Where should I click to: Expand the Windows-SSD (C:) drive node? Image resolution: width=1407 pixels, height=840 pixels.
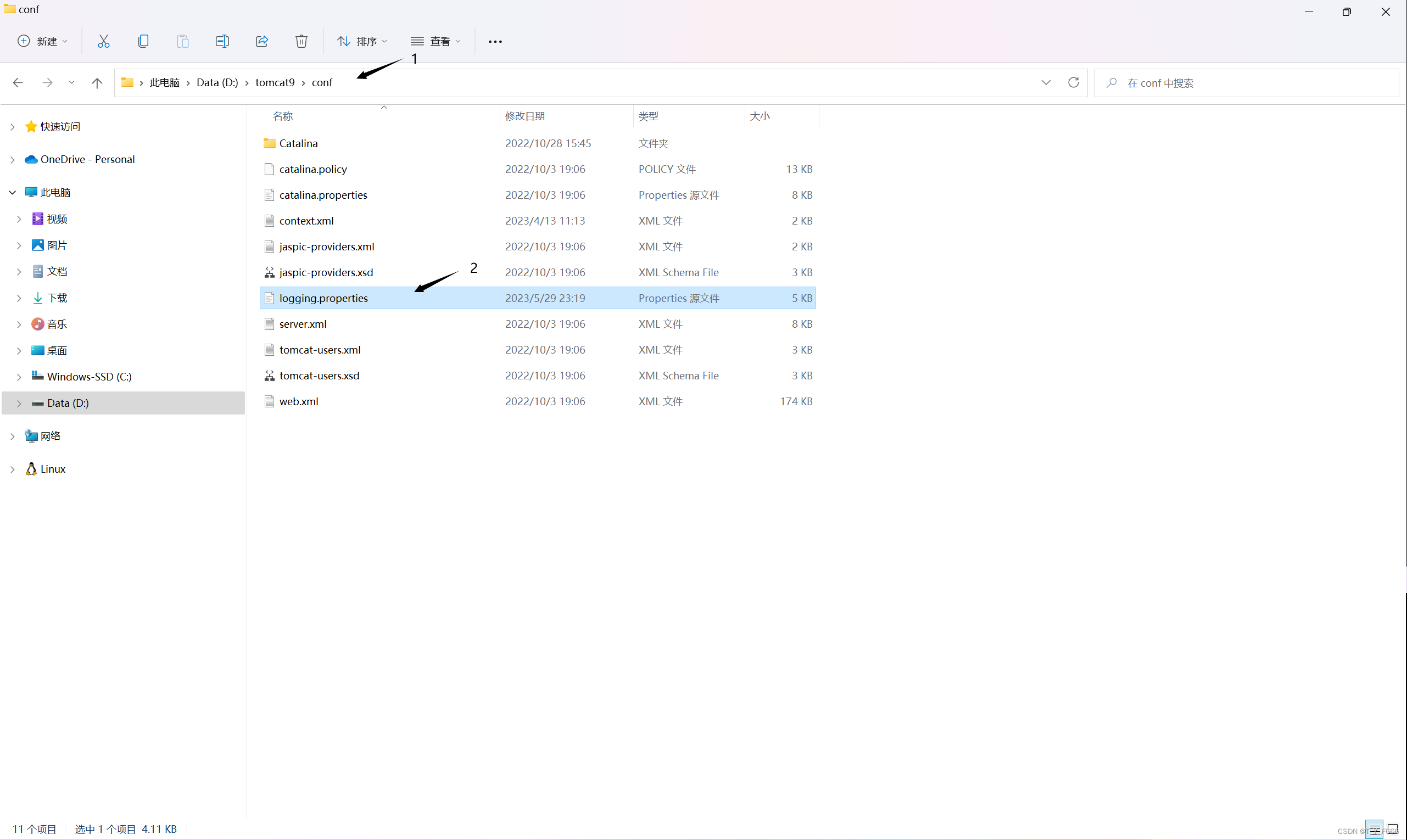[x=19, y=377]
